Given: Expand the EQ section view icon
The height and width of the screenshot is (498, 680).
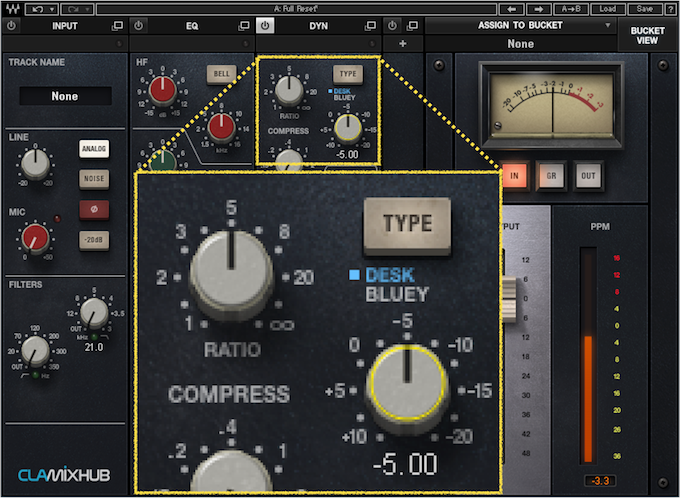Looking at the screenshot, I should [x=244, y=26].
